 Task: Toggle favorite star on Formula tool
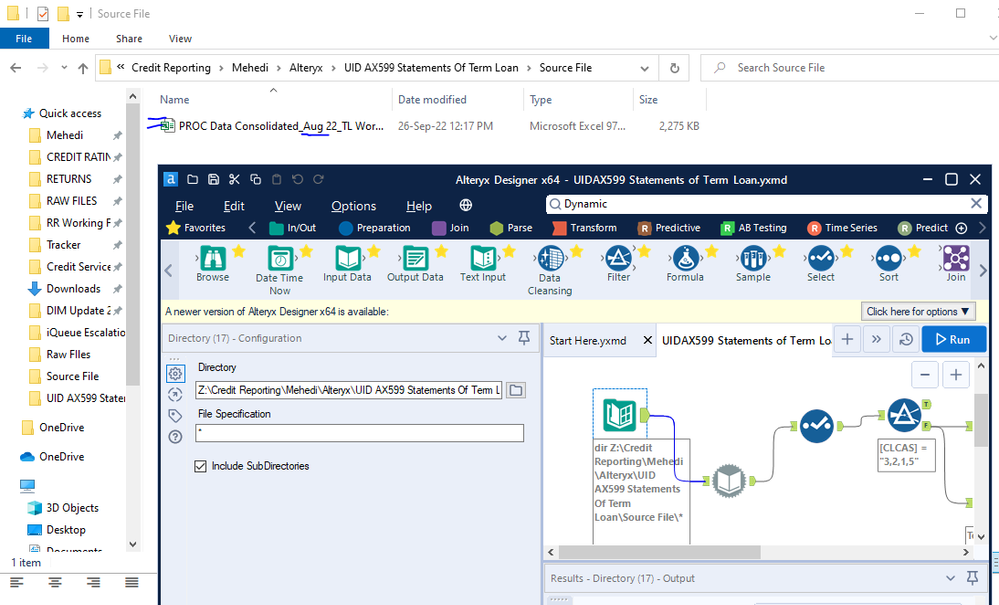(x=712, y=251)
